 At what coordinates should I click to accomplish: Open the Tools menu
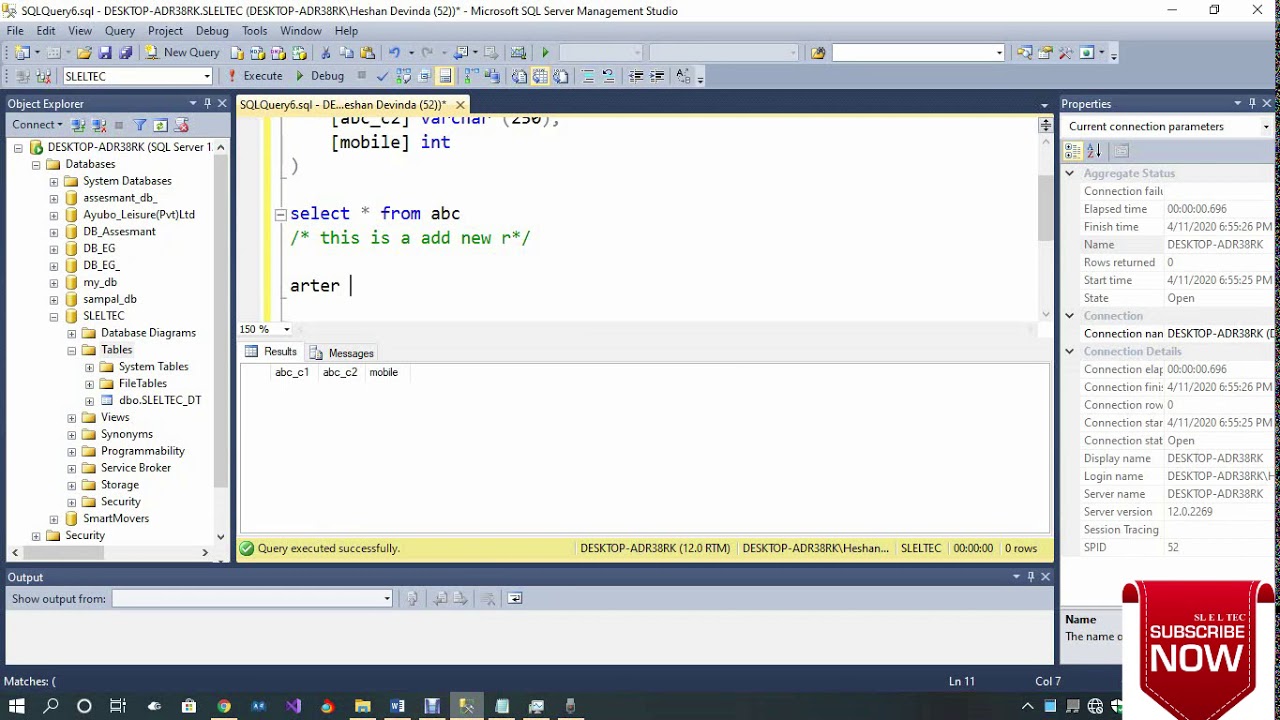point(255,31)
